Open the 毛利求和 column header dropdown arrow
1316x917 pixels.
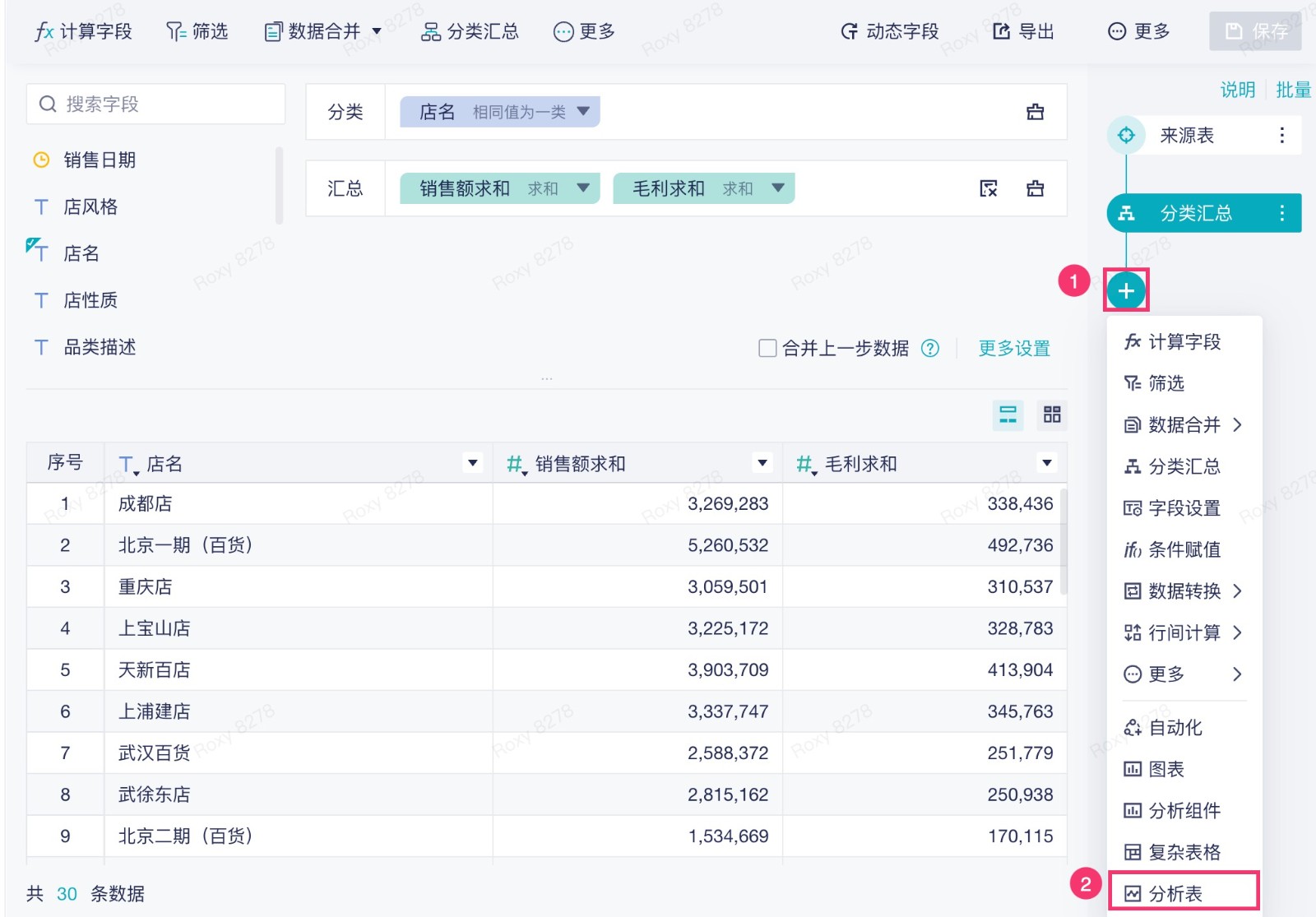[1046, 463]
